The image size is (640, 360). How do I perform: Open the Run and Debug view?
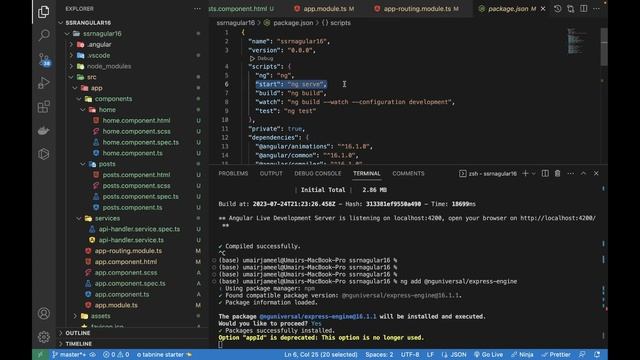(44, 83)
